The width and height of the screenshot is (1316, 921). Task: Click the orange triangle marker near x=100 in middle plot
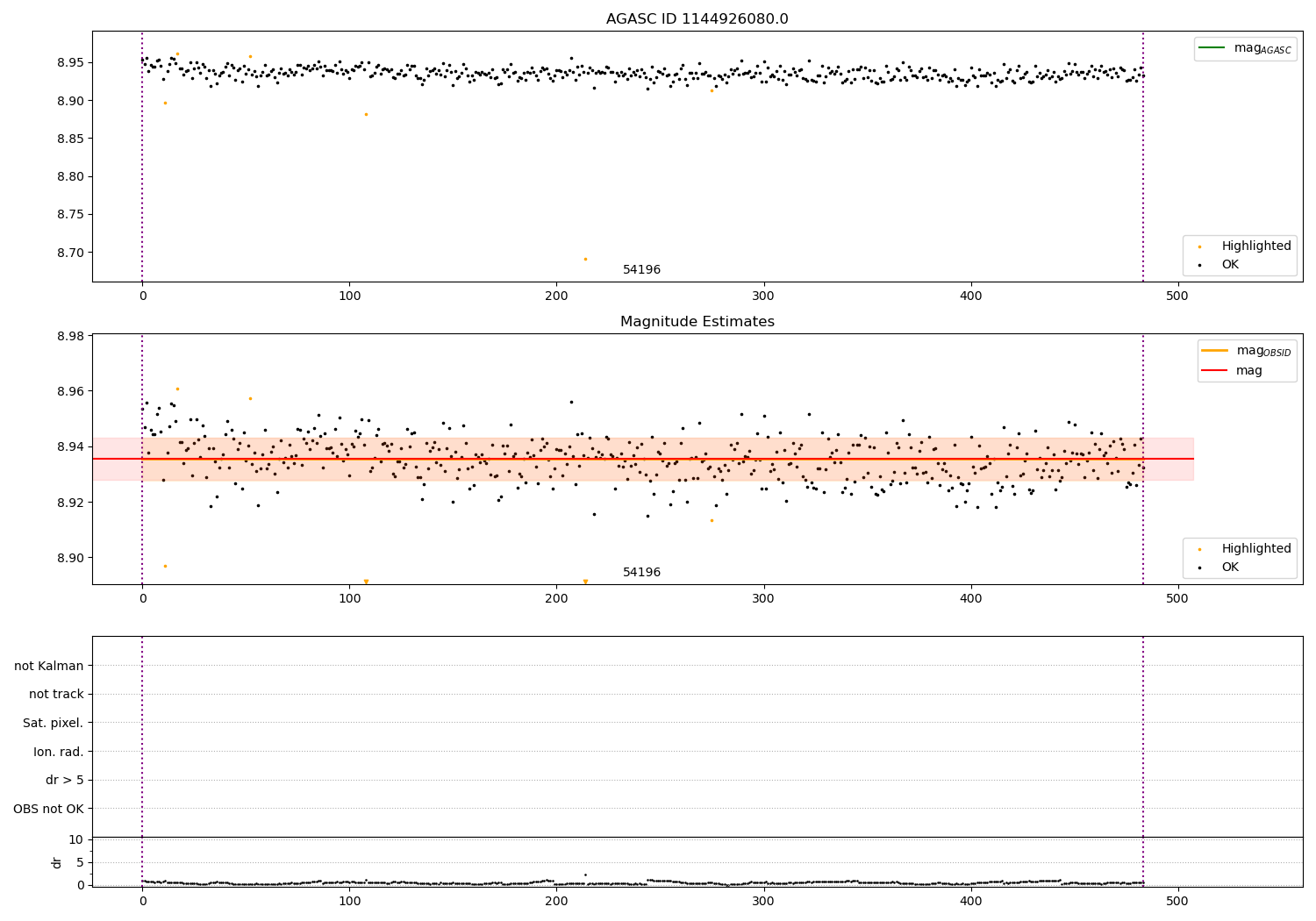coord(366,582)
